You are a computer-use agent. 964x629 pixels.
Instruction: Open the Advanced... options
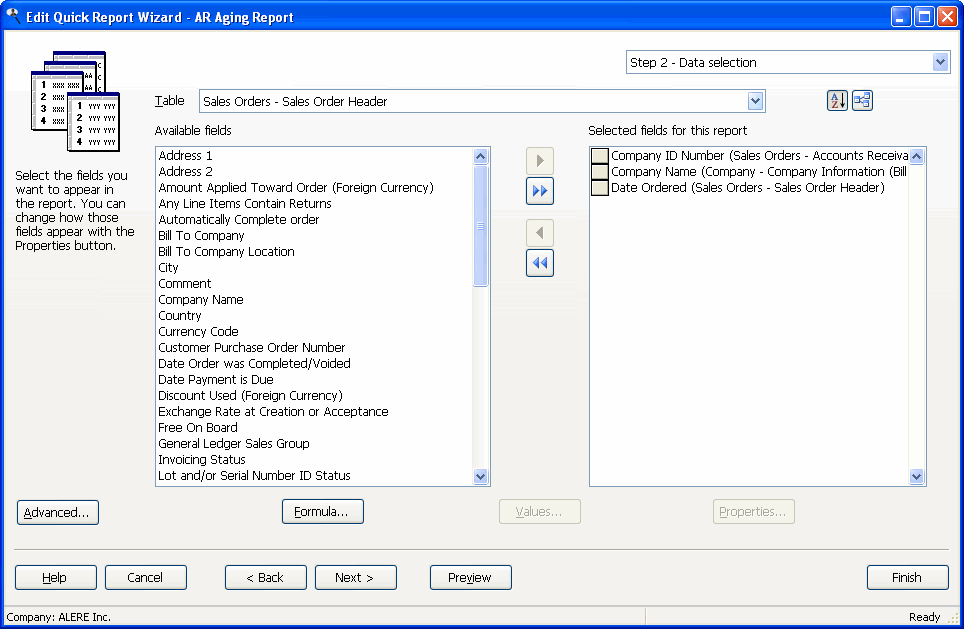coord(58,512)
